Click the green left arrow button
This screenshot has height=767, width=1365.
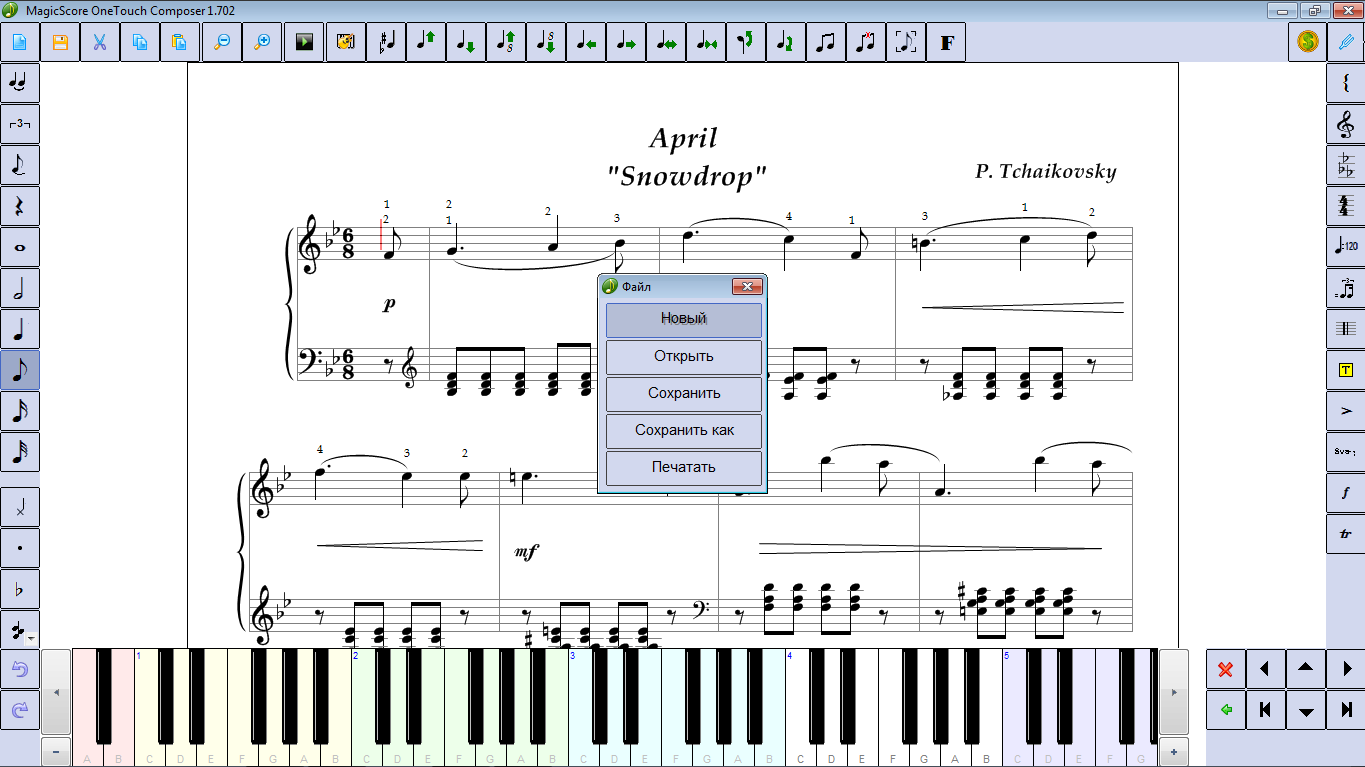pos(1226,709)
